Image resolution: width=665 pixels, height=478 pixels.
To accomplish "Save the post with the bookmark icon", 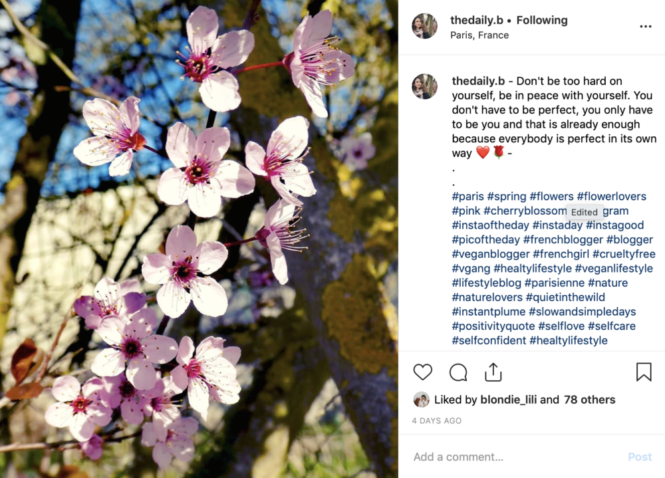I will tap(643, 372).
